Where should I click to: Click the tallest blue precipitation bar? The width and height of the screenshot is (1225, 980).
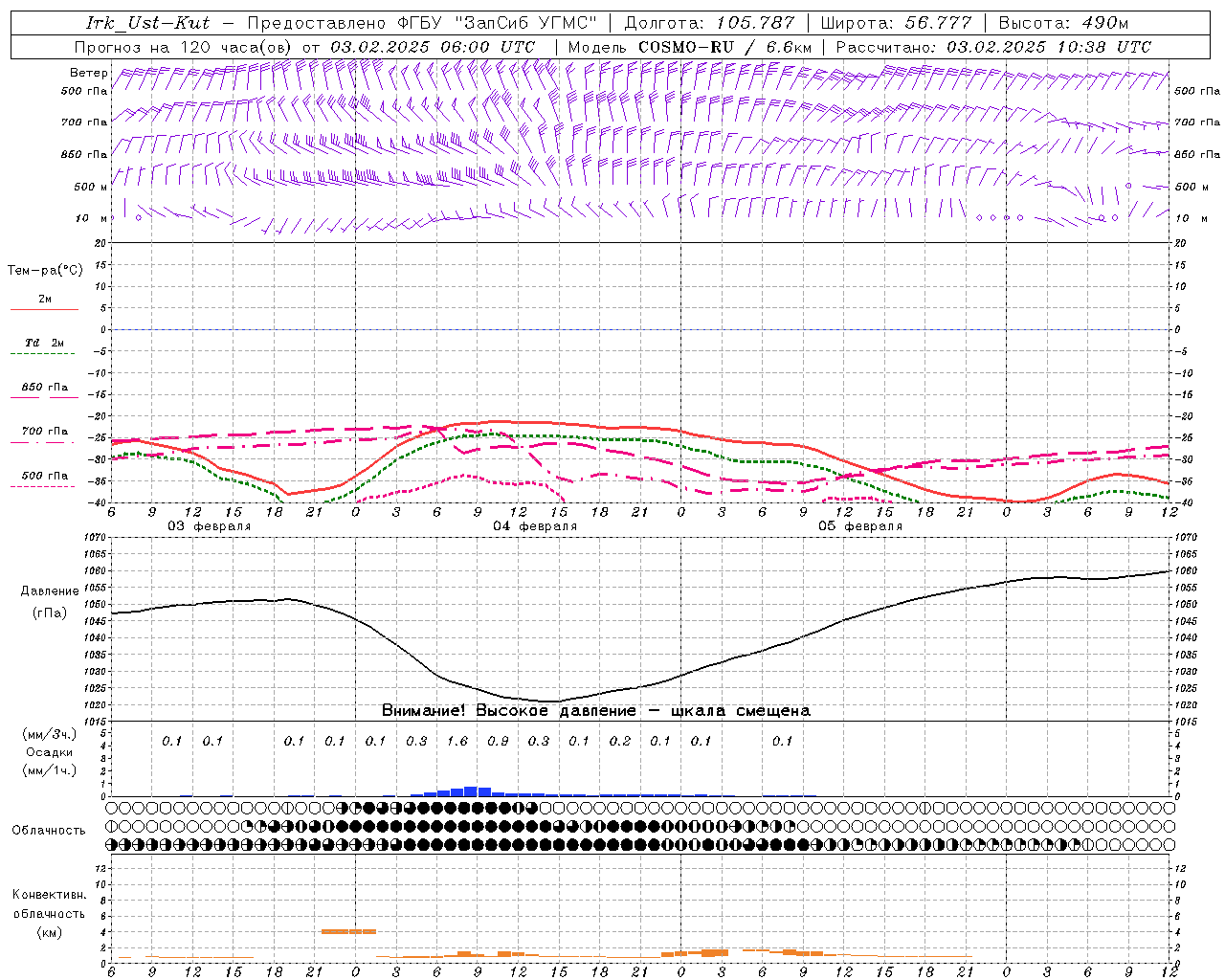pos(471,791)
